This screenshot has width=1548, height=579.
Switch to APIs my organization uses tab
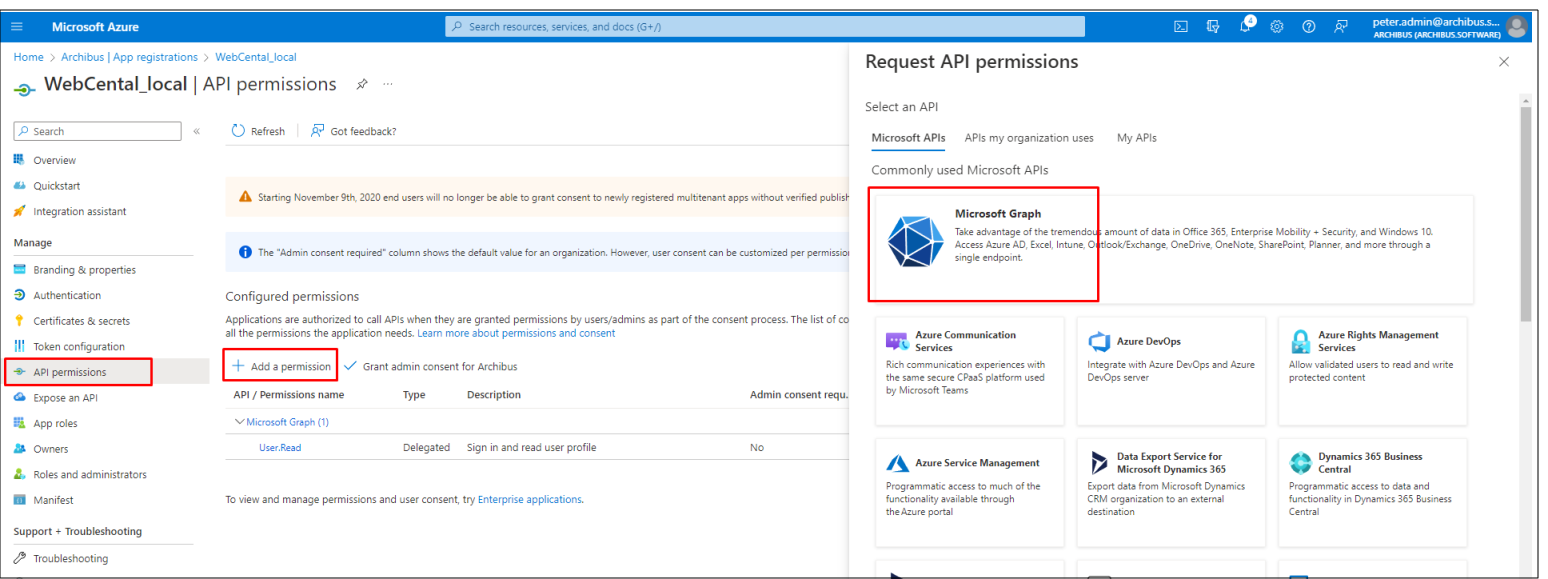tap(1029, 138)
